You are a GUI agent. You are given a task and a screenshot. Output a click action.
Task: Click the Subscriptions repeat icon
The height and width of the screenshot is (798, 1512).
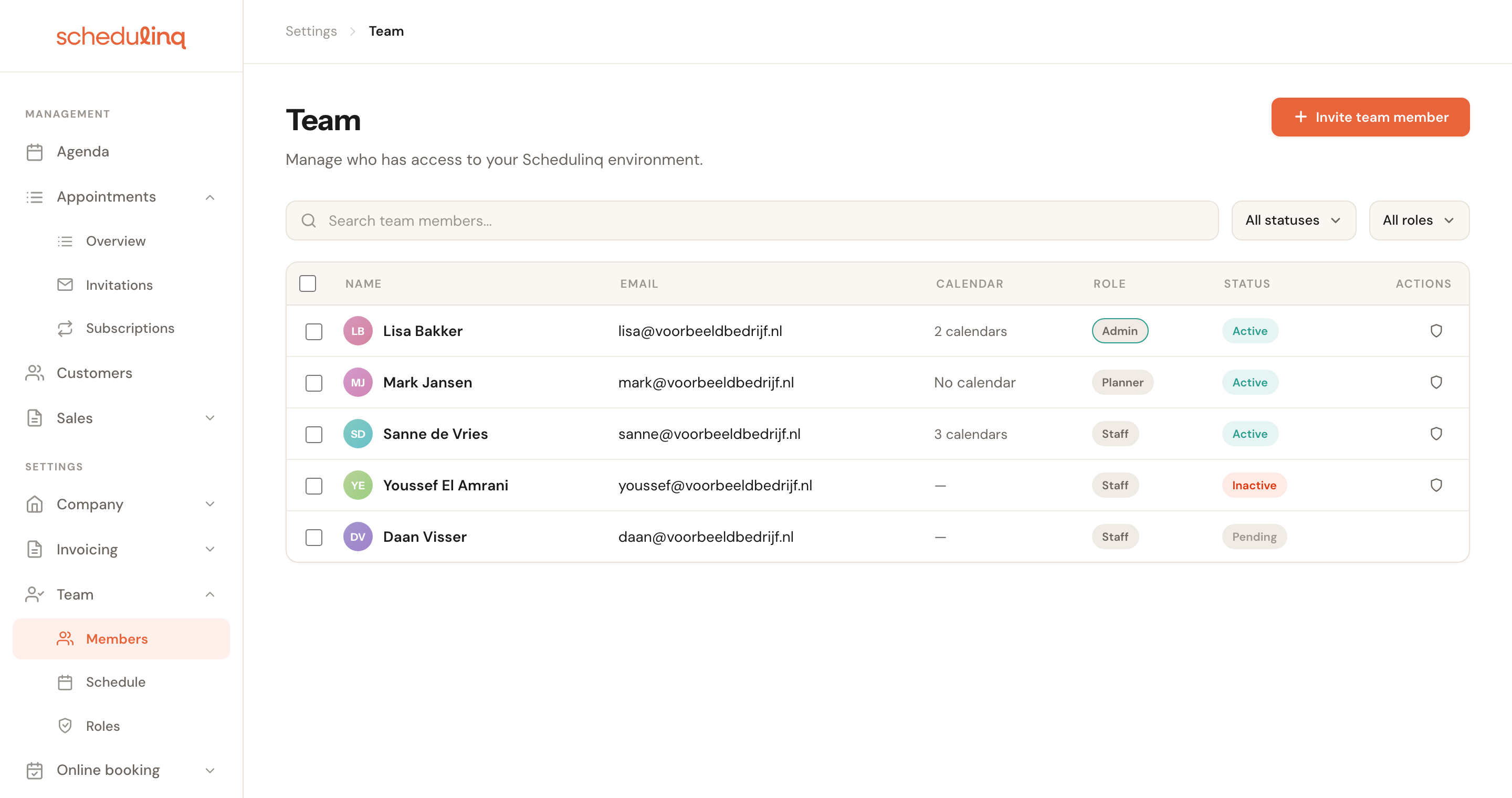65,328
